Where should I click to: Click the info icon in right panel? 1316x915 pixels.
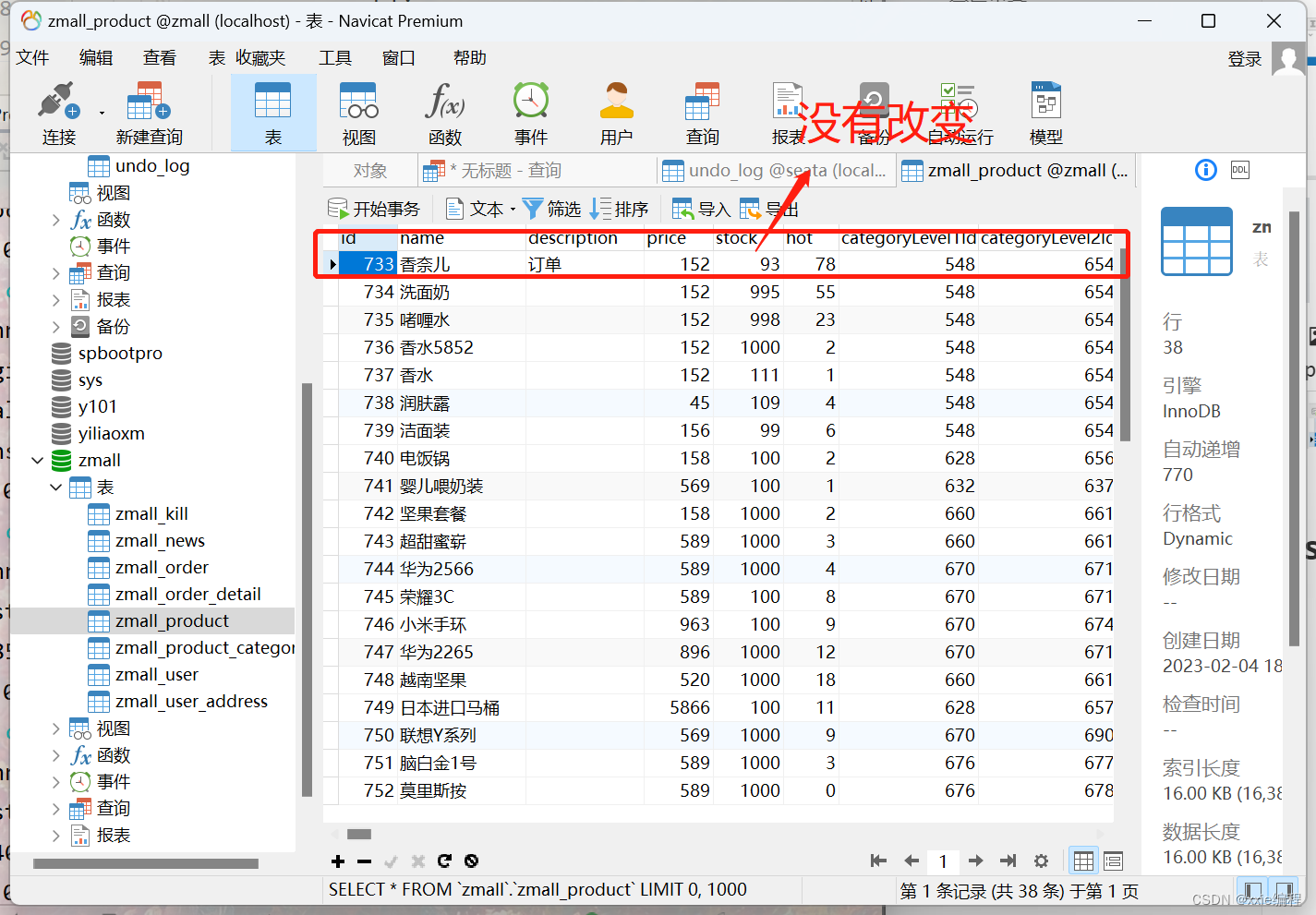[1206, 170]
